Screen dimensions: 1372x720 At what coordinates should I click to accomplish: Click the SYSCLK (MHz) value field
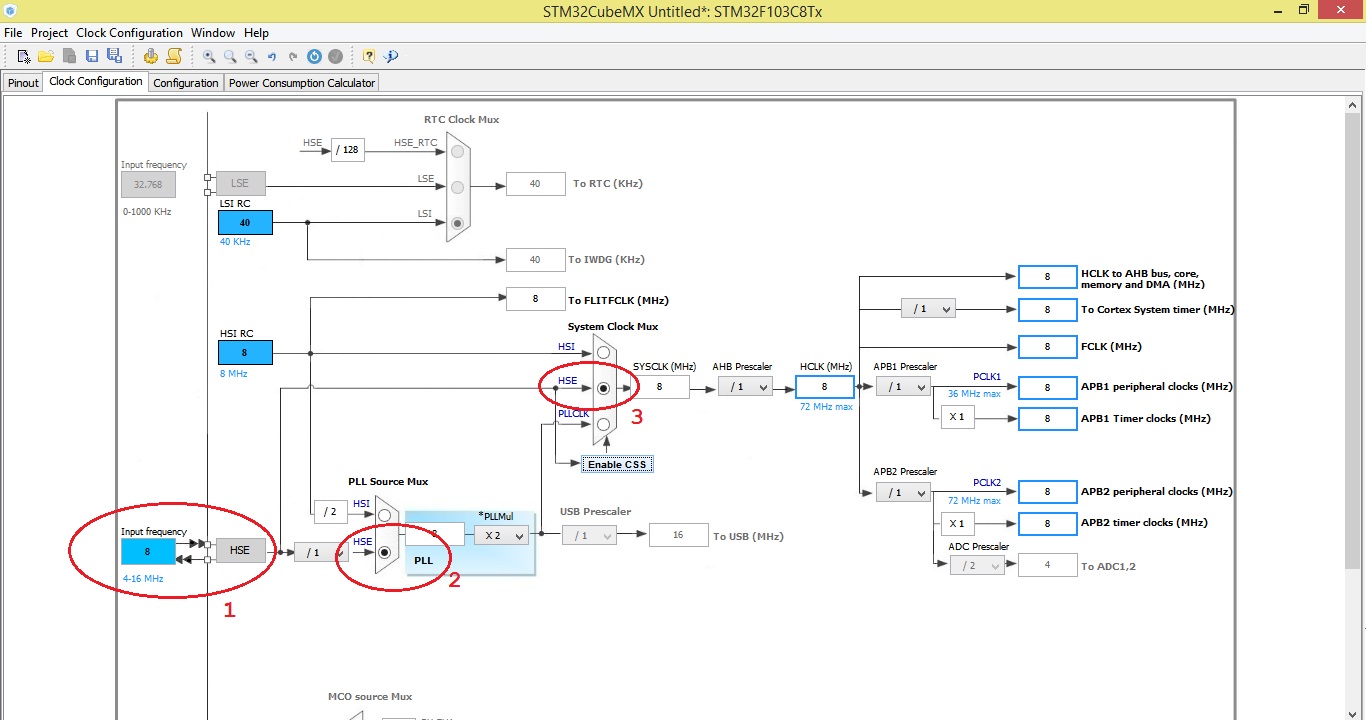(x=660, y=387)
